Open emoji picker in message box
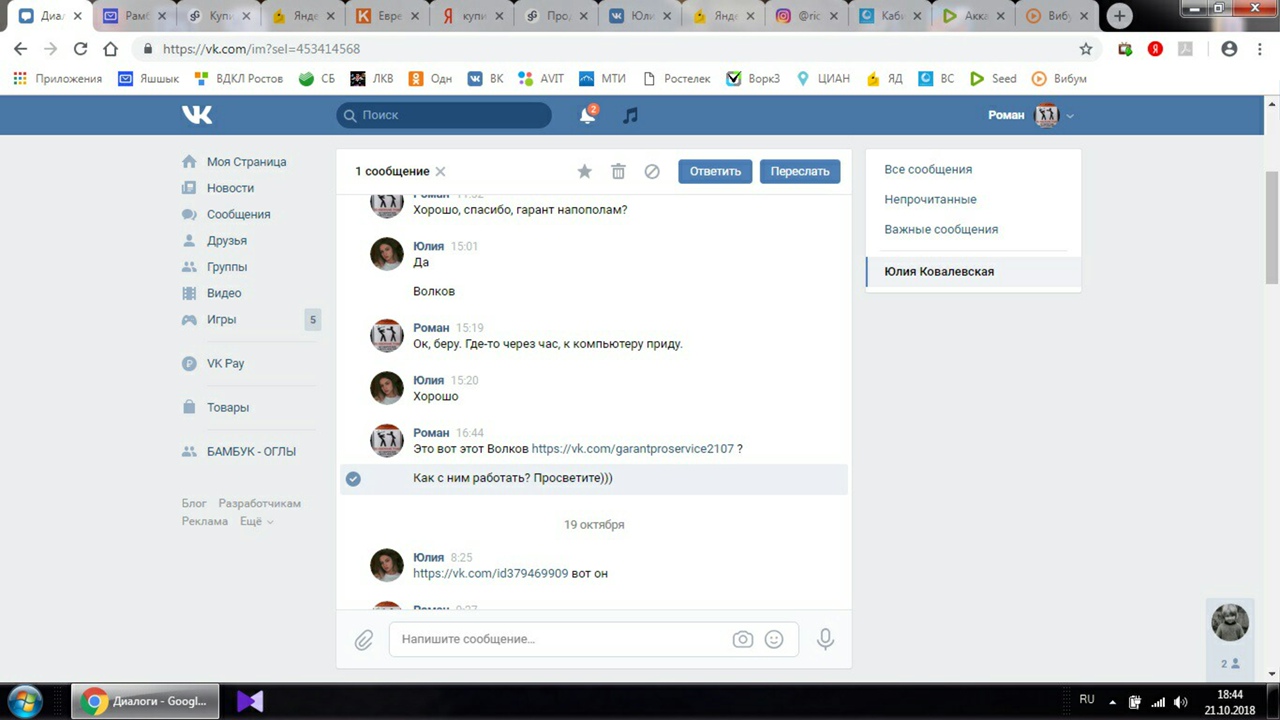This screenshot has height=720, width=1280. click(774, 639)
